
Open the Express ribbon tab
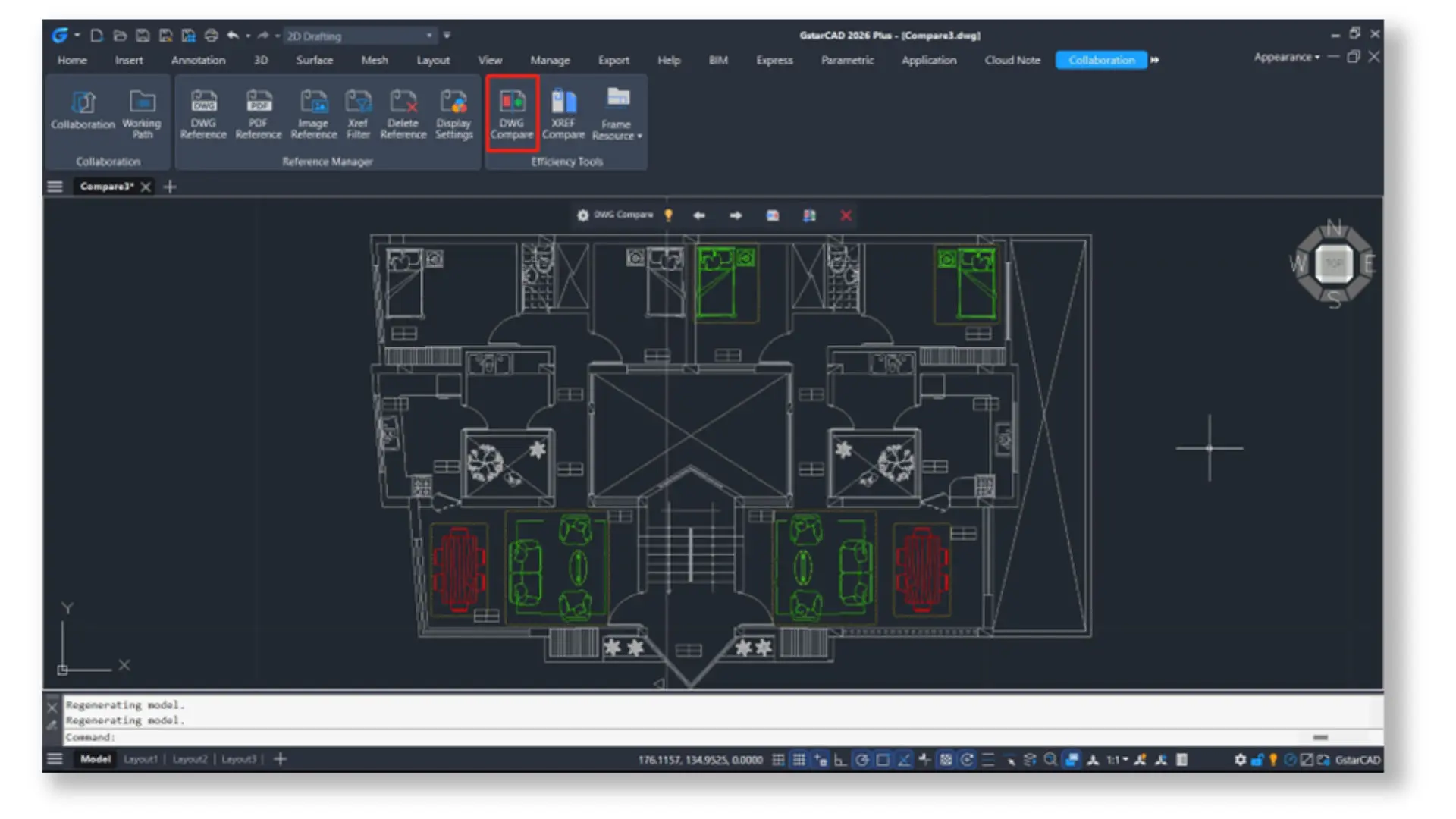pos(774,60)
